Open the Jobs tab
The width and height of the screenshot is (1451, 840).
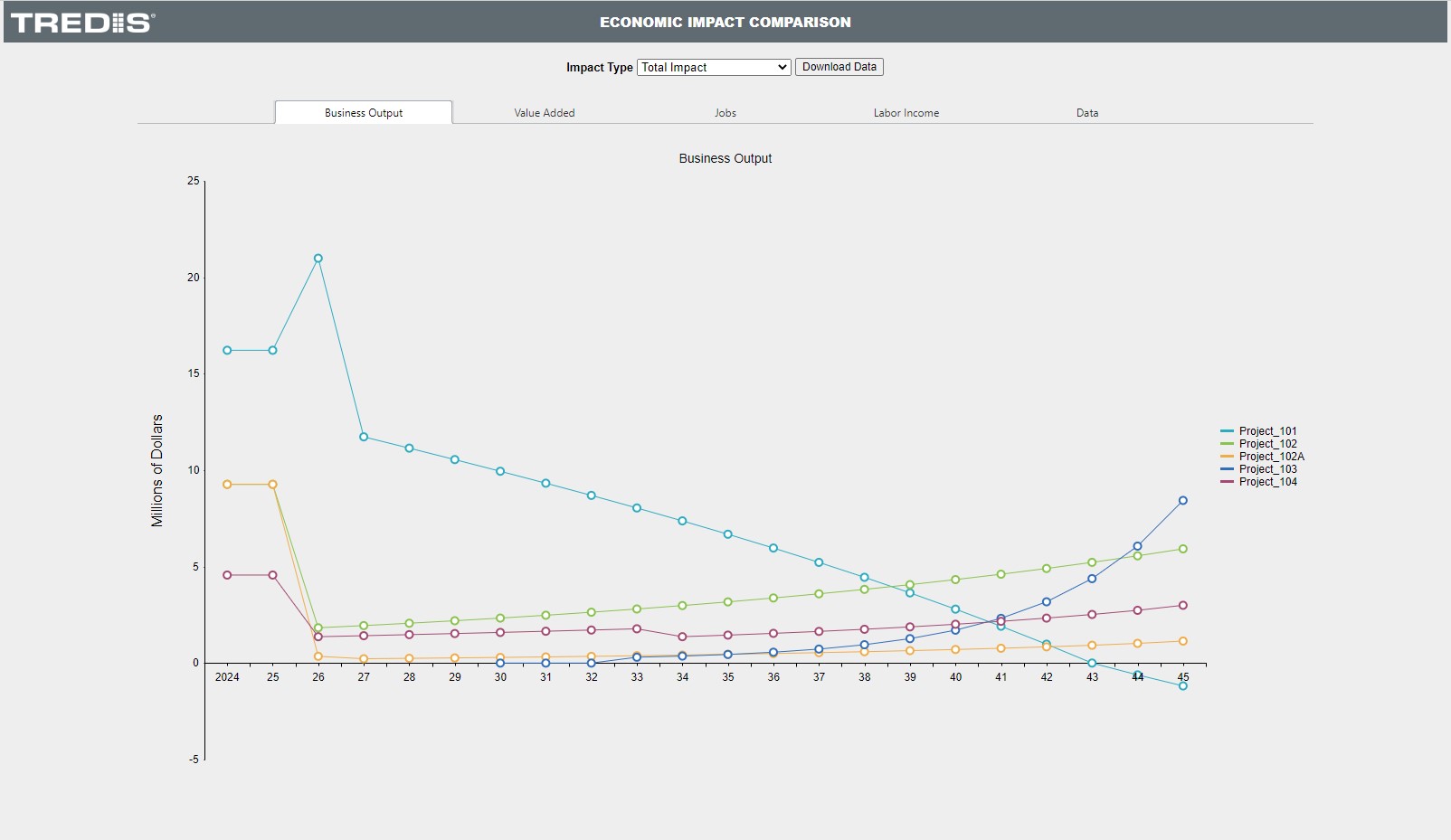coord(725,113)
